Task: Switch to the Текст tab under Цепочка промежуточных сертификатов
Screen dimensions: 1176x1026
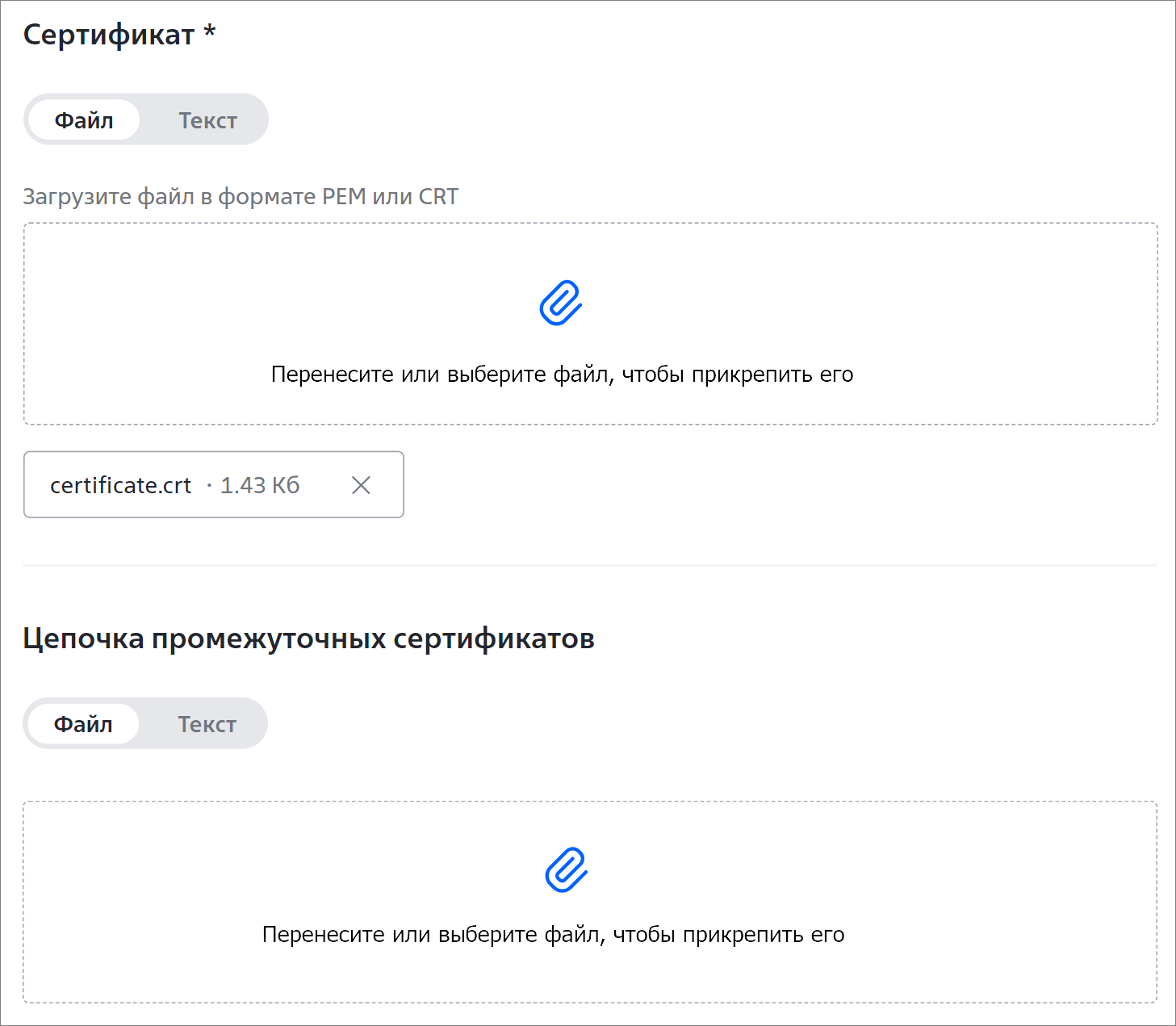Action: click(x=207, y=724)
